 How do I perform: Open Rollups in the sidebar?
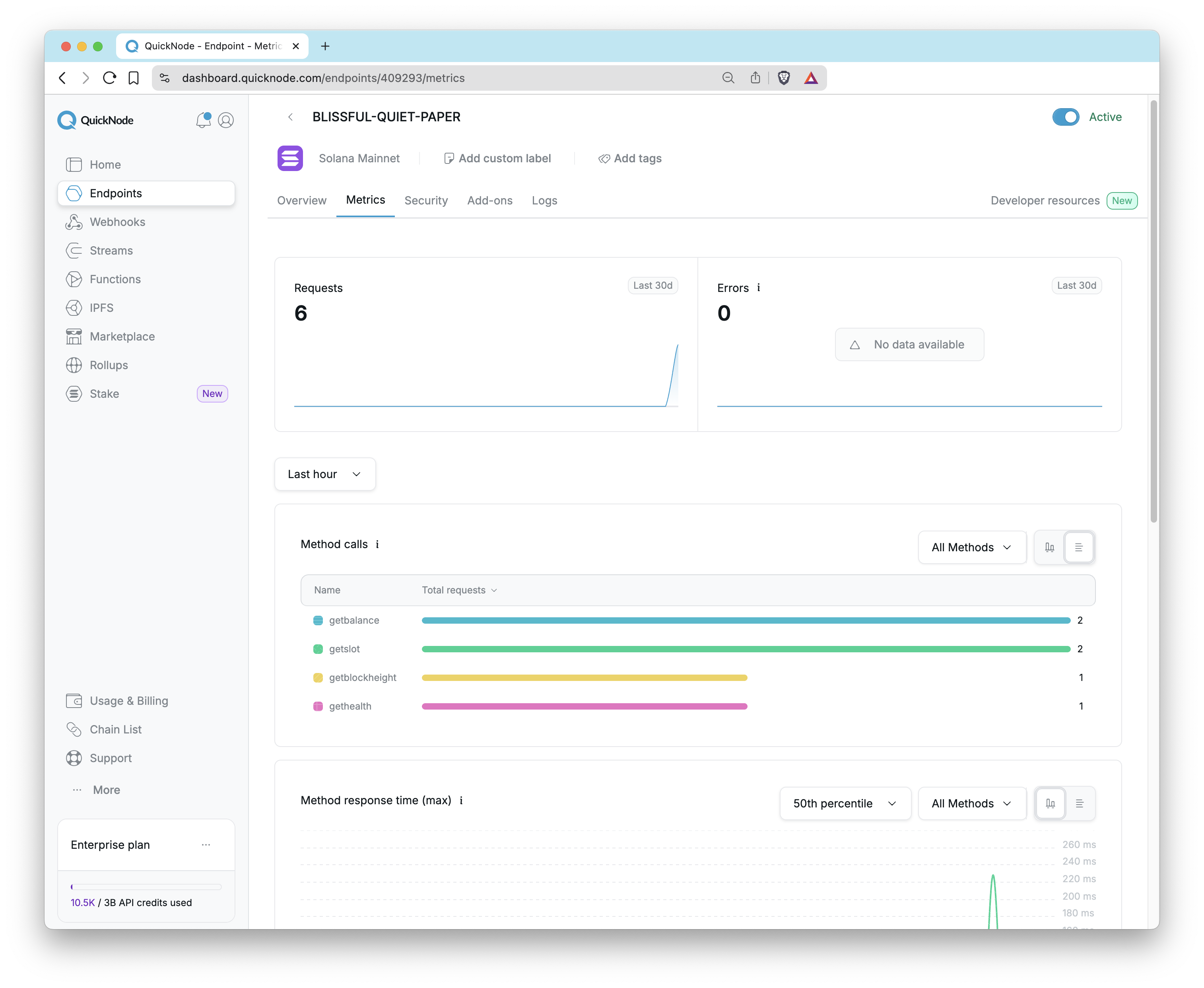click(146, 365)
